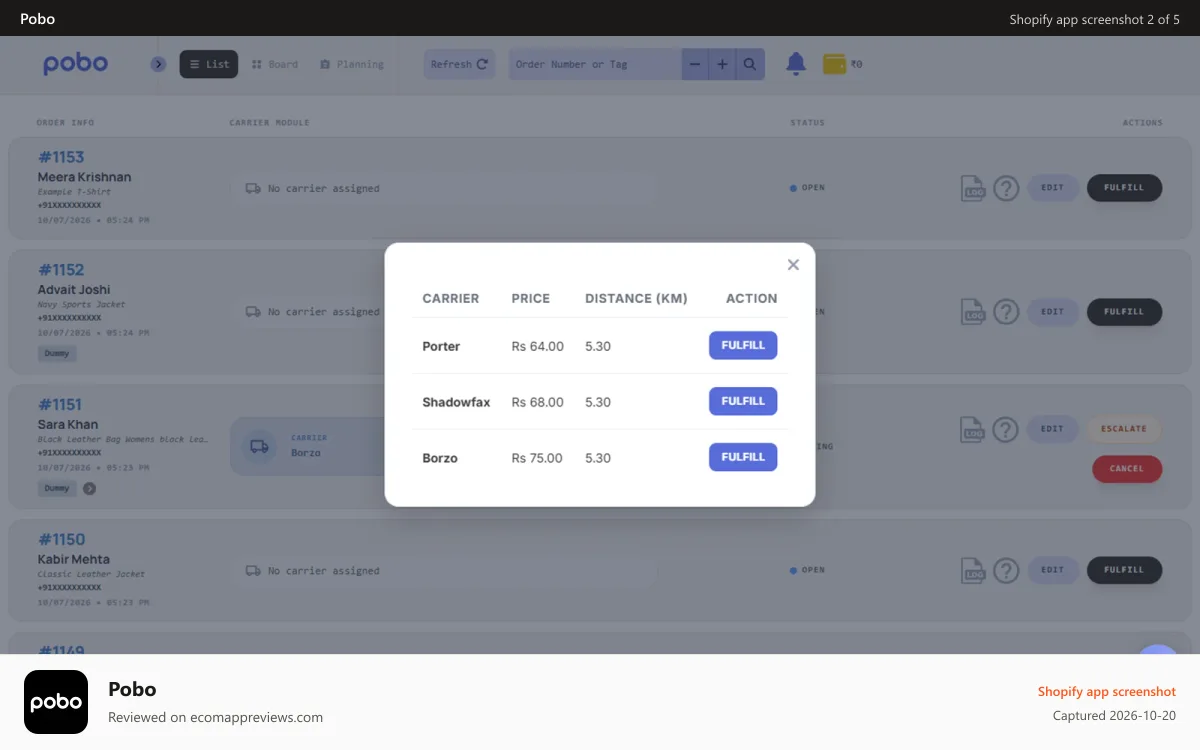View log for order #1151
The height and width of the screenshot is (750, 1200).
coord(973,430)
